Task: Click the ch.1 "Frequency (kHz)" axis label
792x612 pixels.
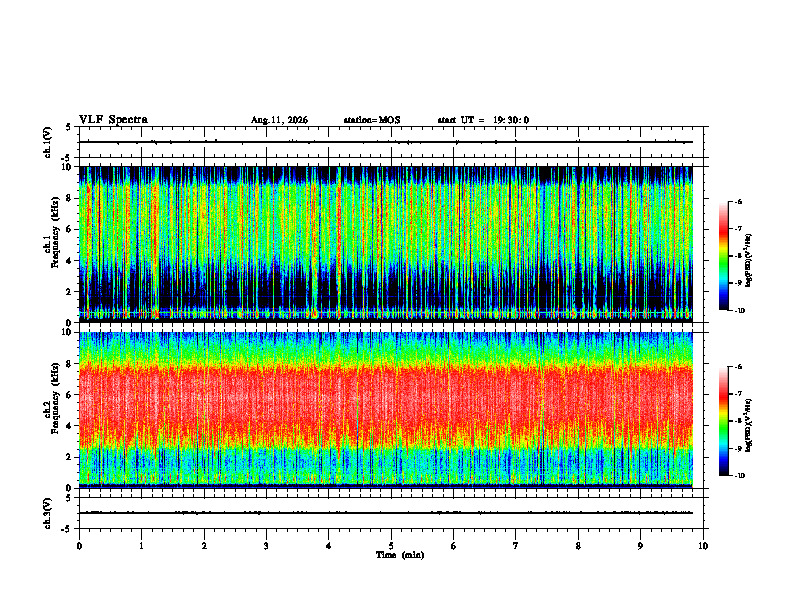Action: tap(55, 232)
